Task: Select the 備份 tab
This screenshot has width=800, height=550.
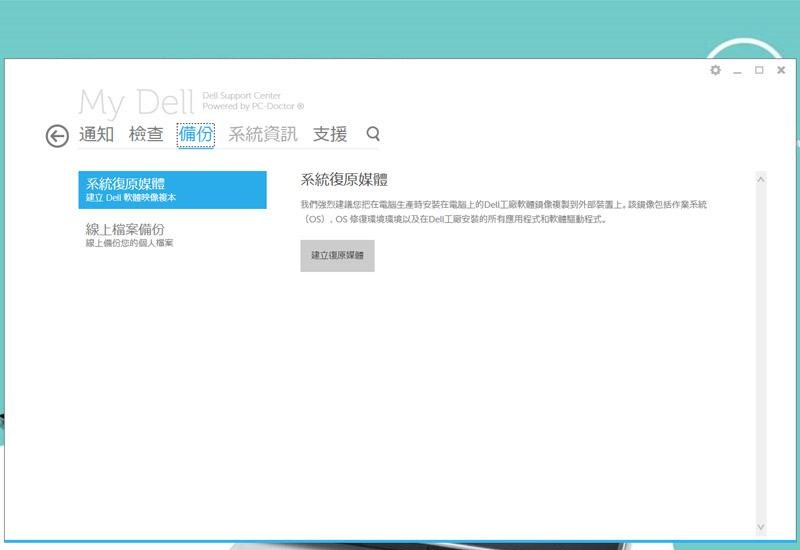Action: coord(196,134)
